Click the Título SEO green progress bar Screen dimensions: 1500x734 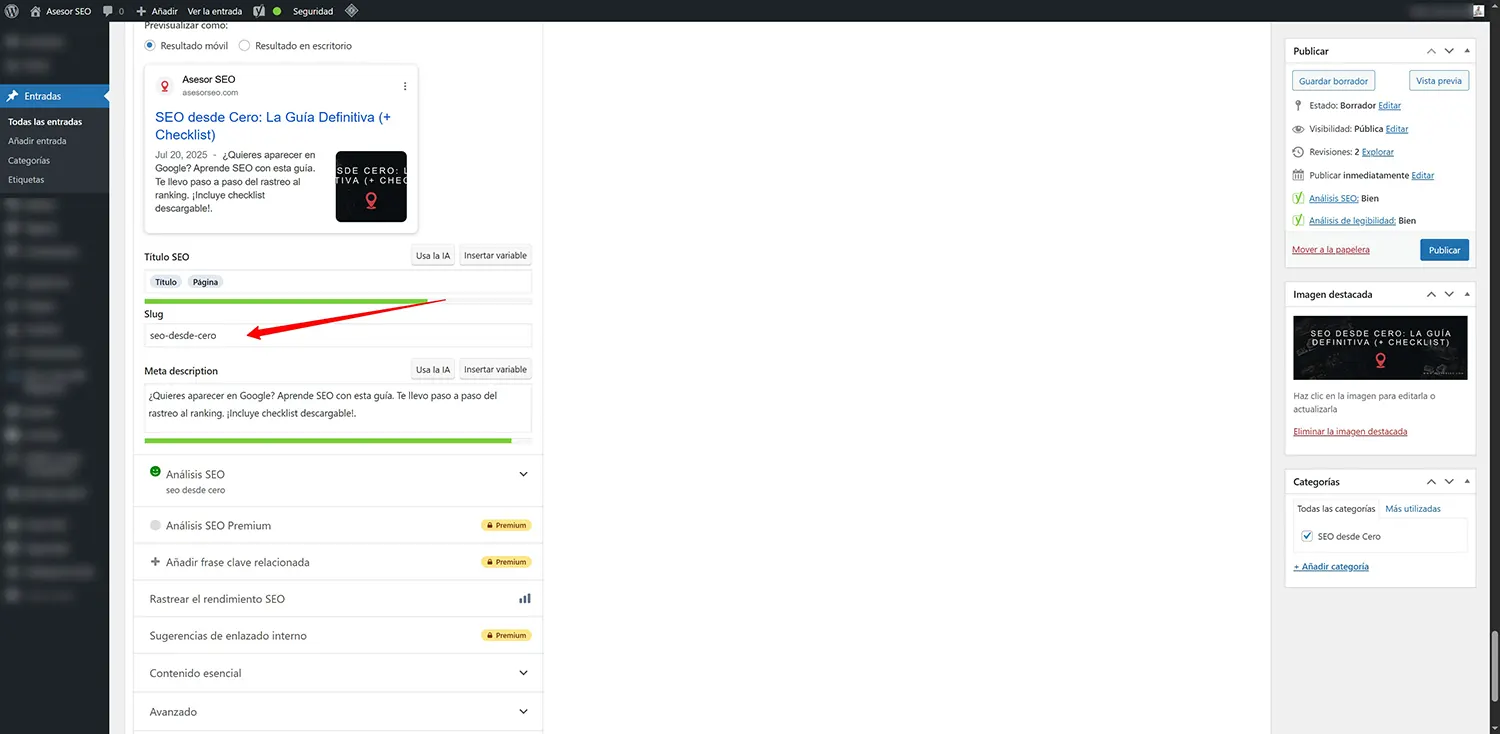(x=286, y=301)
